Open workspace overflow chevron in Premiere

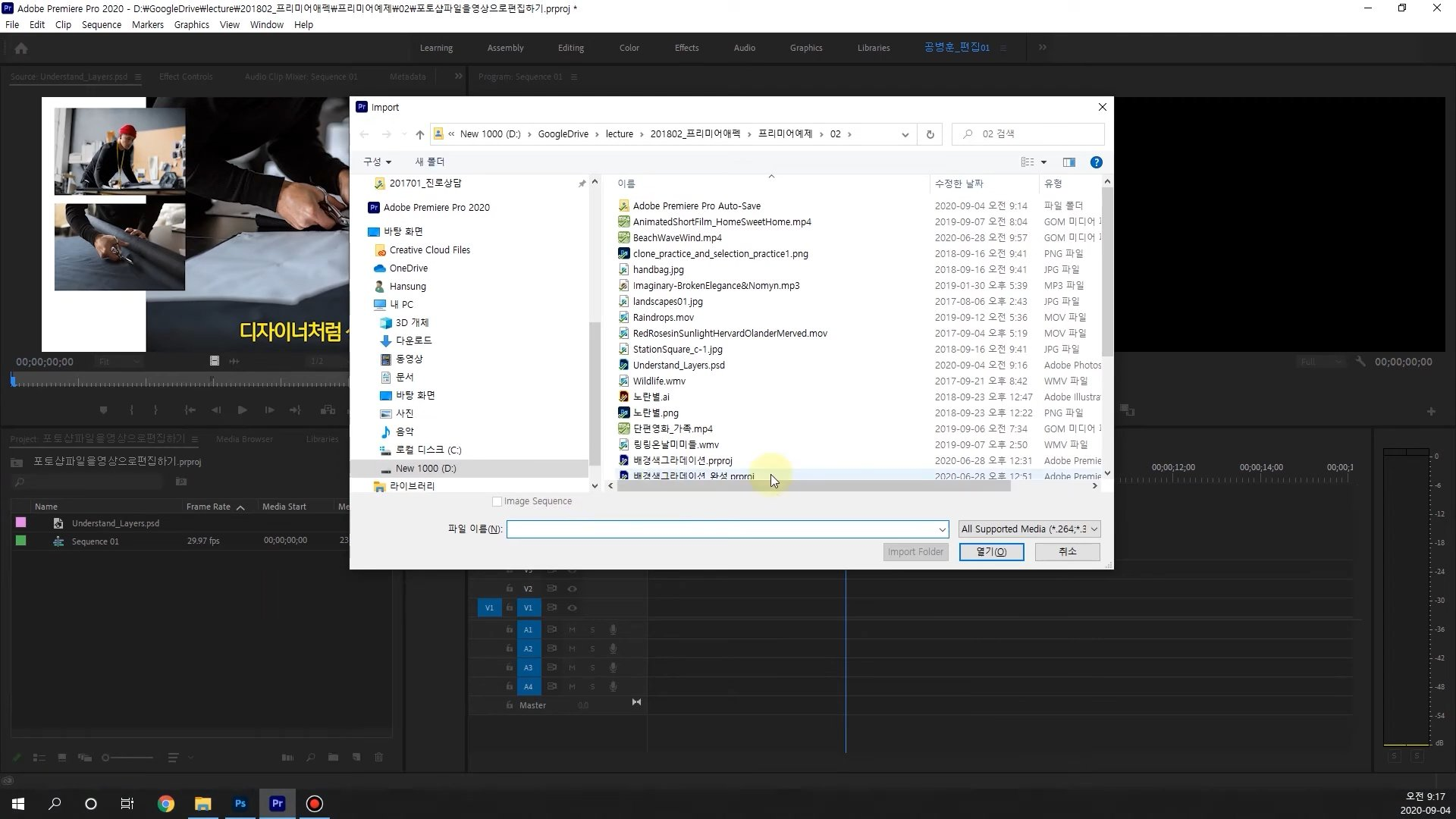click(1043, 48)
